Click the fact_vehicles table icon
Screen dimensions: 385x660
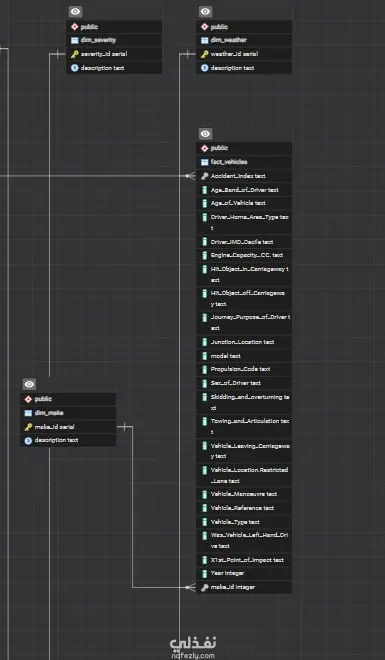click(x=204, y=162)
